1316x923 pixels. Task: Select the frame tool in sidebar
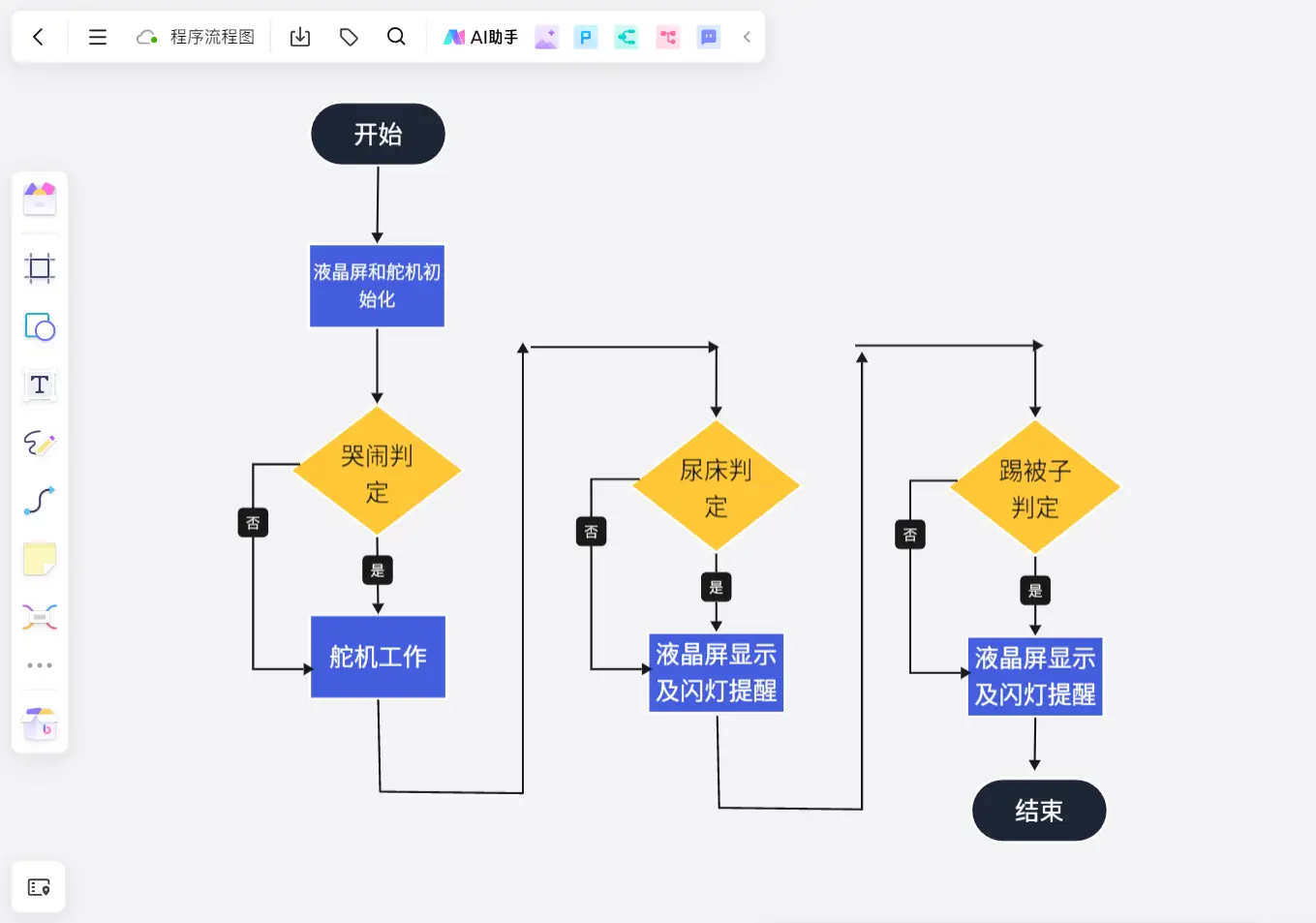(40, 268)
